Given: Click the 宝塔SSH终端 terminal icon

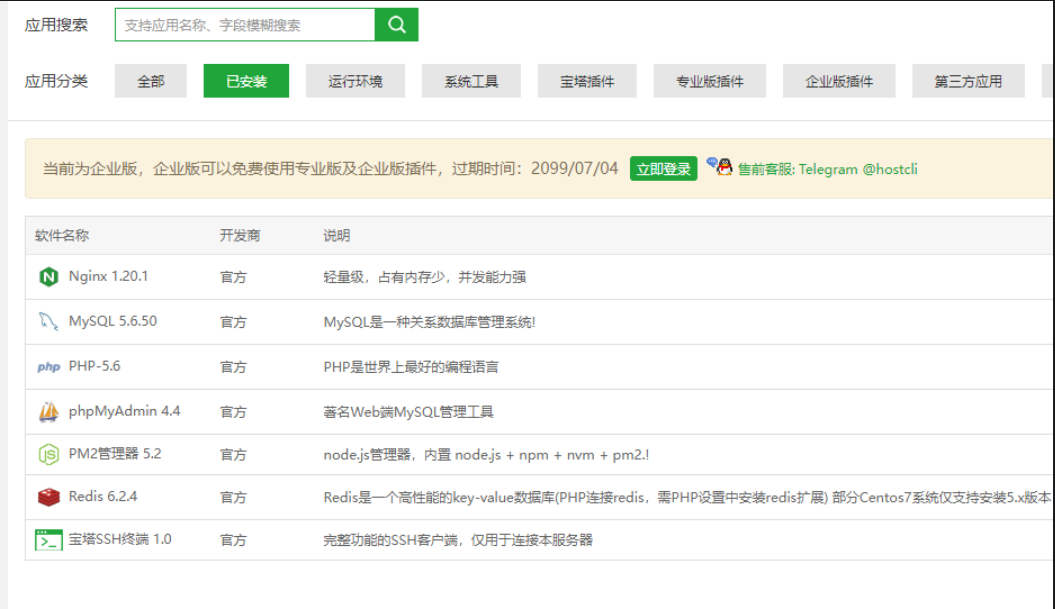Looking at the screenshot, I should coord(48,540).
